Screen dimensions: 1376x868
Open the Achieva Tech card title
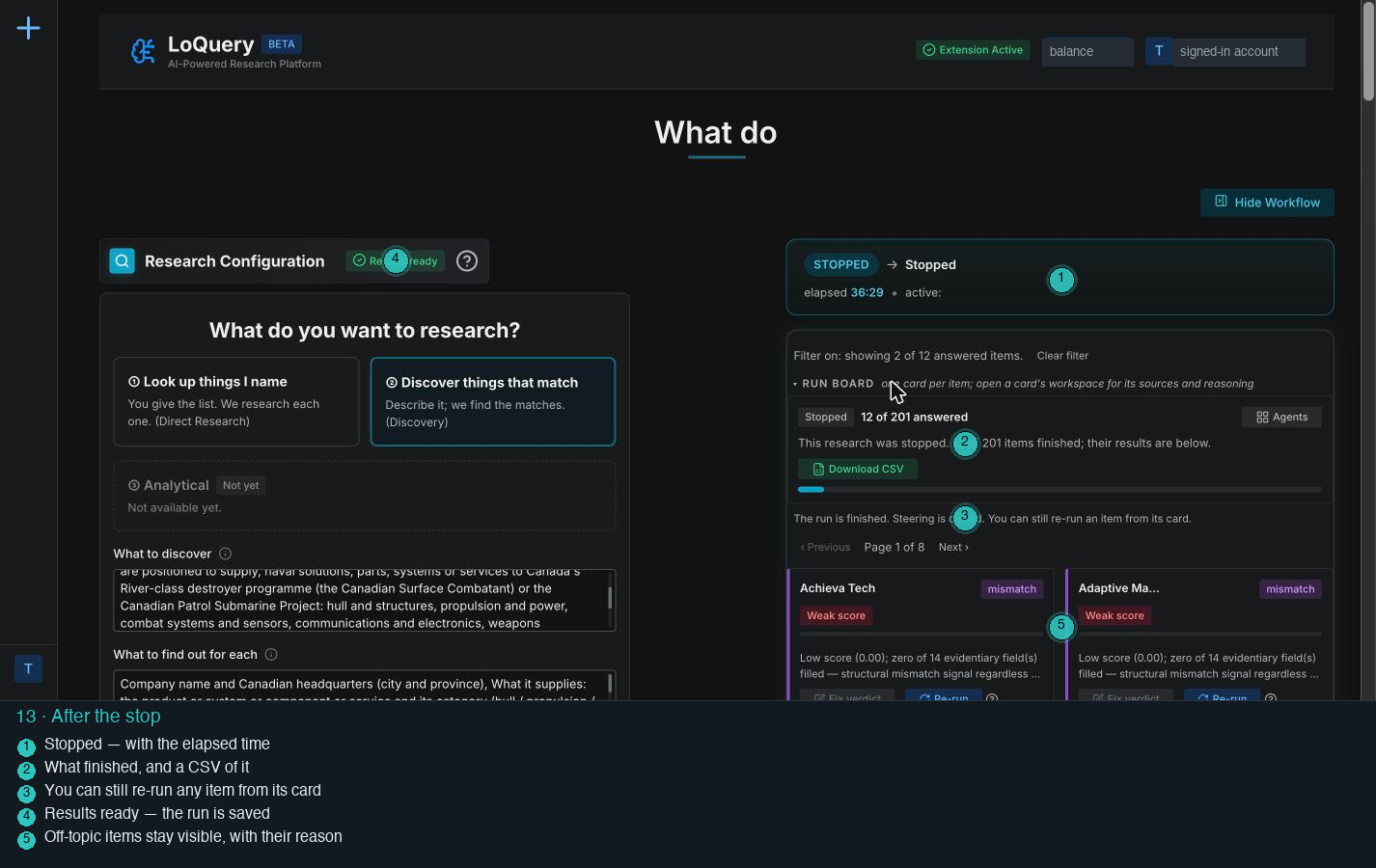(838, 588)
